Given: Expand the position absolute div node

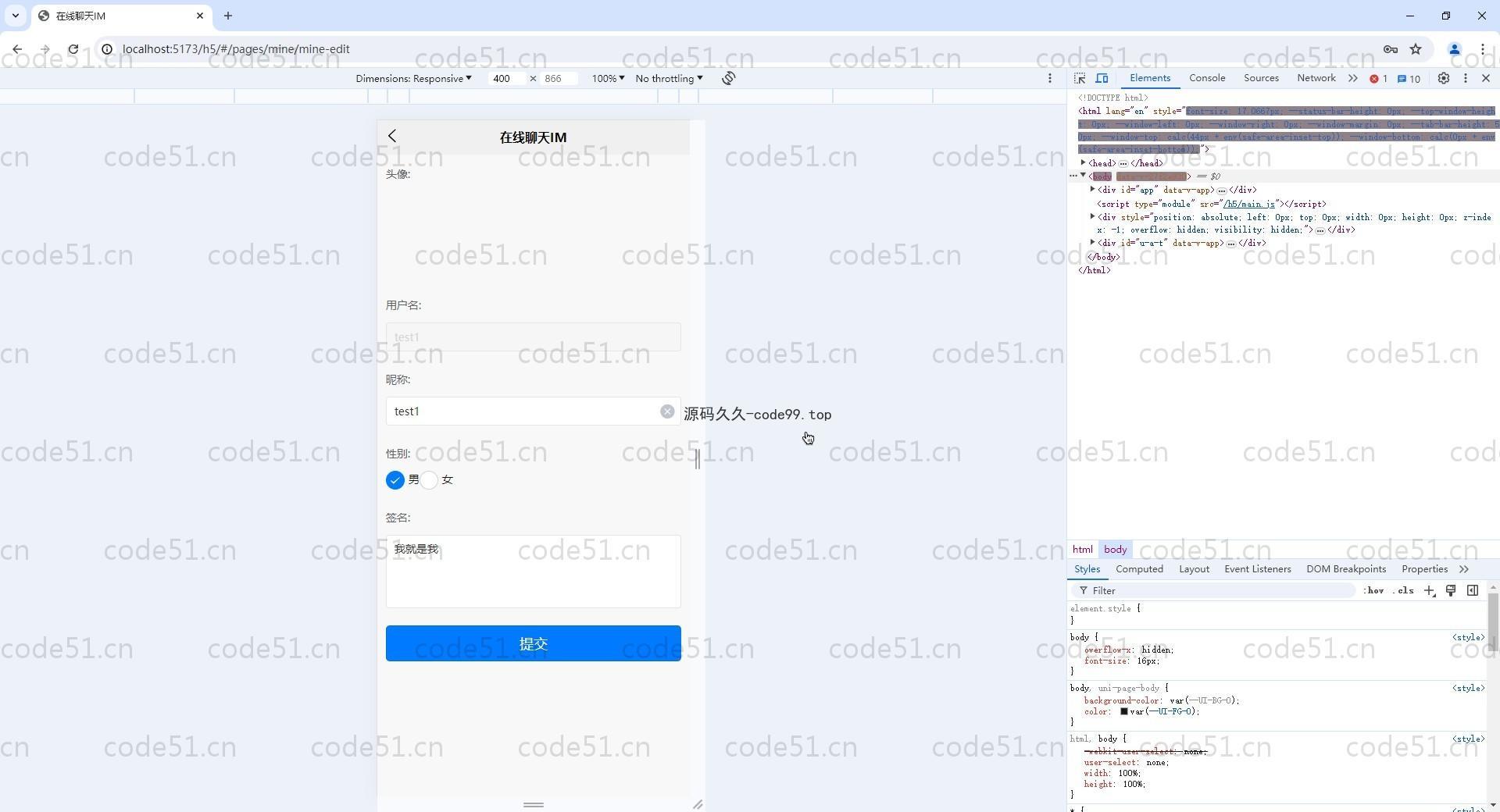Looking at the screenshot, I should coord(1093,217).
